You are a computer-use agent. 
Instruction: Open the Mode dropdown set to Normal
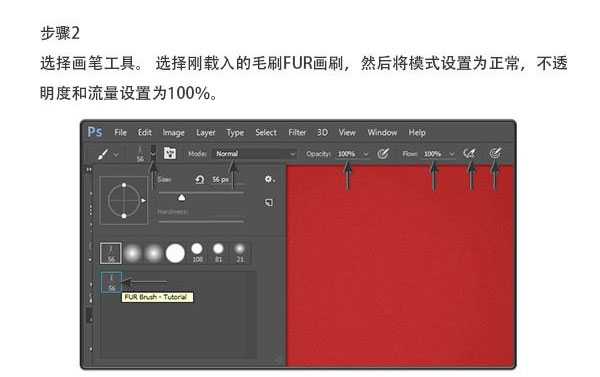pos(254,154)
